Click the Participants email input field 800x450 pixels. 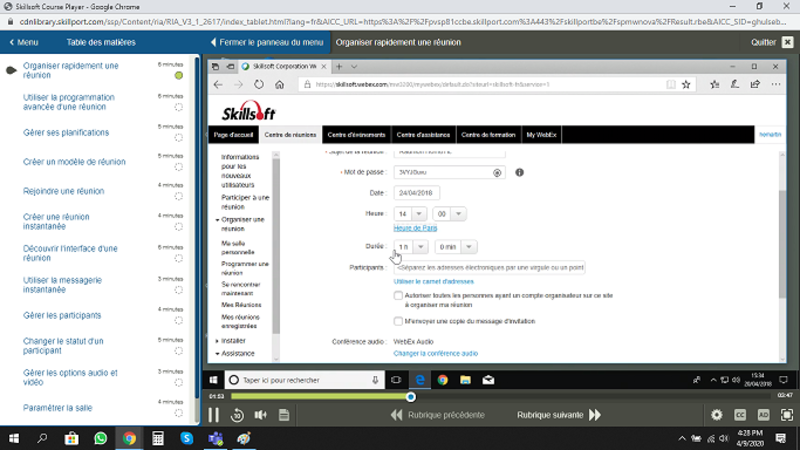click(x=489, y=267)
